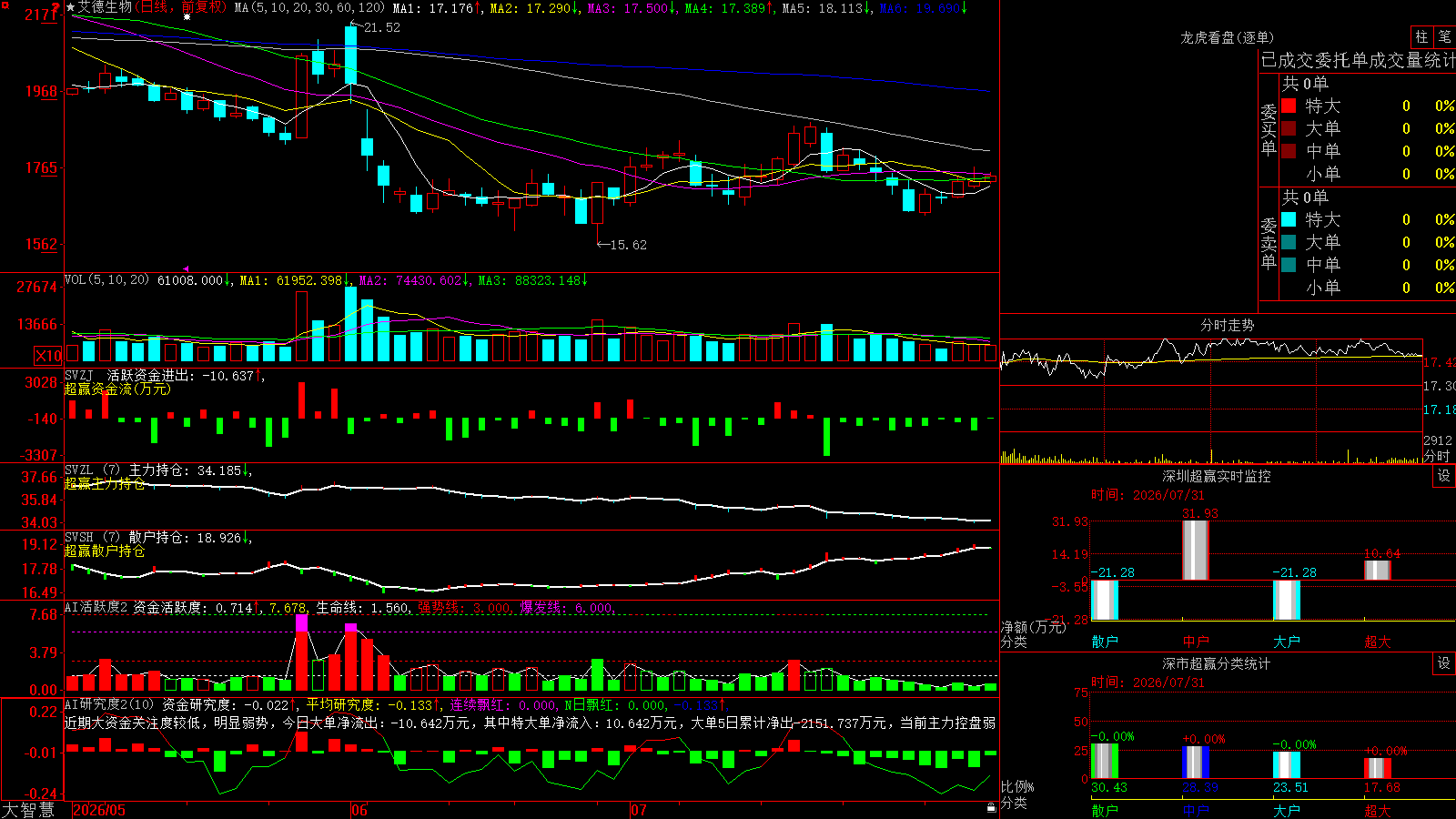Switch to 柱 bar display mode
Viewport: 1456px width, 819px height.
[x=1421, y=36]
